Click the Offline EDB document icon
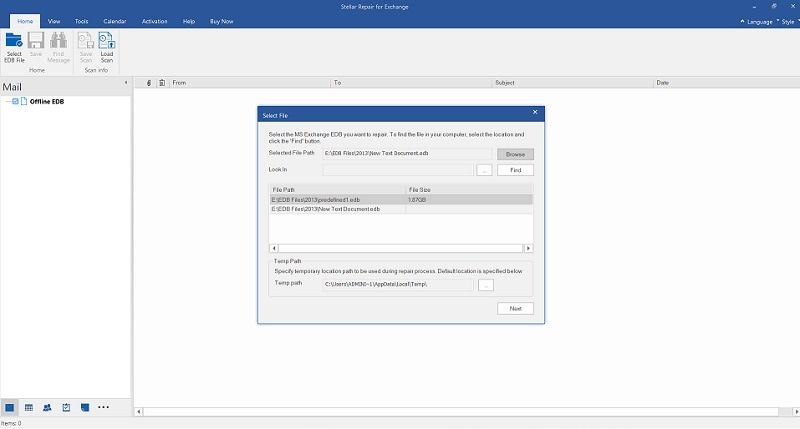The height and width of the screenshot is (429, 800). click(24, 101)
